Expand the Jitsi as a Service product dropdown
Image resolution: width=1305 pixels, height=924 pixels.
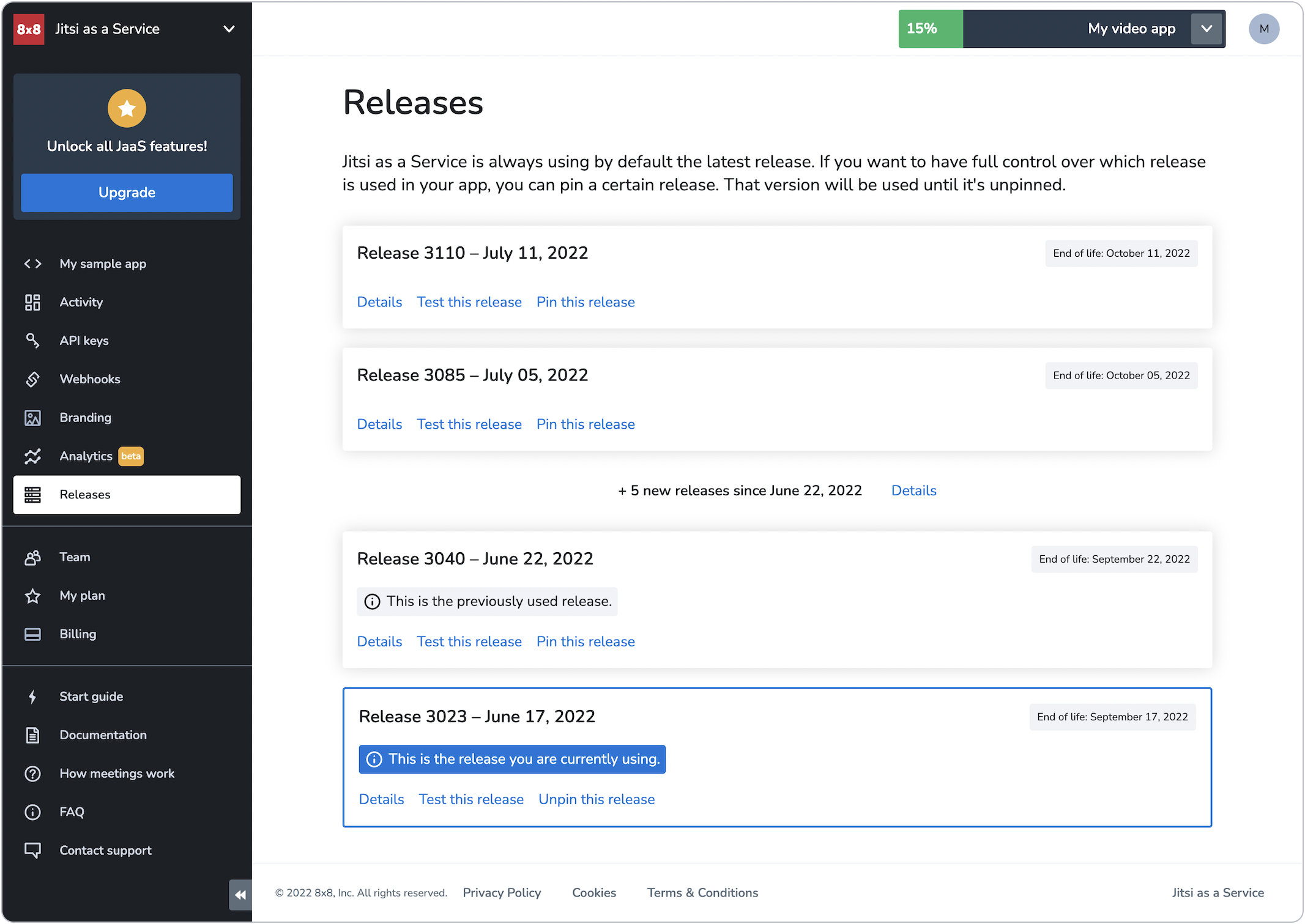click(229, 29)
